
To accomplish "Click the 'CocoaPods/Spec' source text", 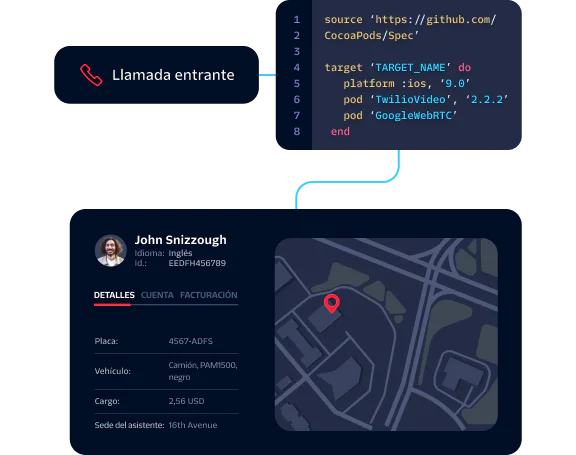I will [x=371, y=36].
